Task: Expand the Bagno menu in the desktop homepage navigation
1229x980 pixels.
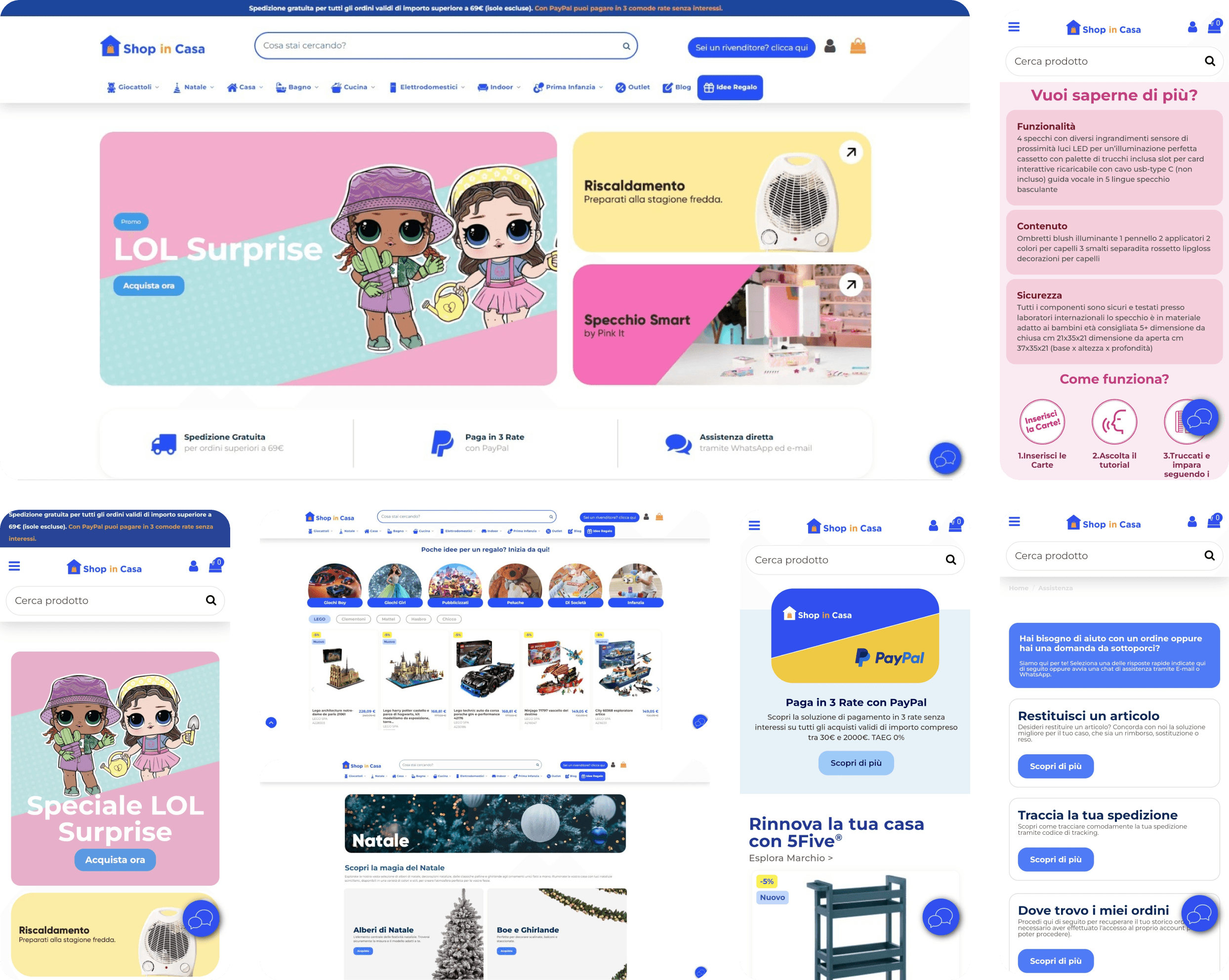Action: click(297, 87)
